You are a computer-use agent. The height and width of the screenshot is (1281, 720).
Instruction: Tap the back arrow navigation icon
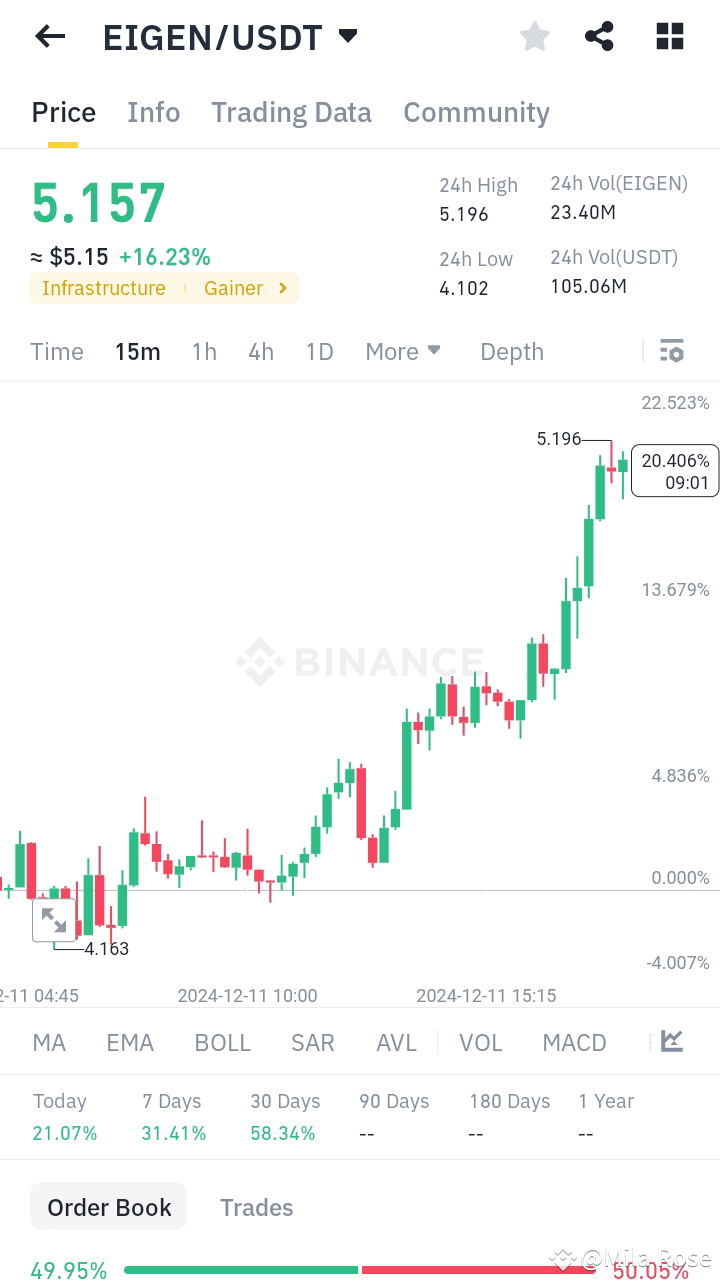49,36
